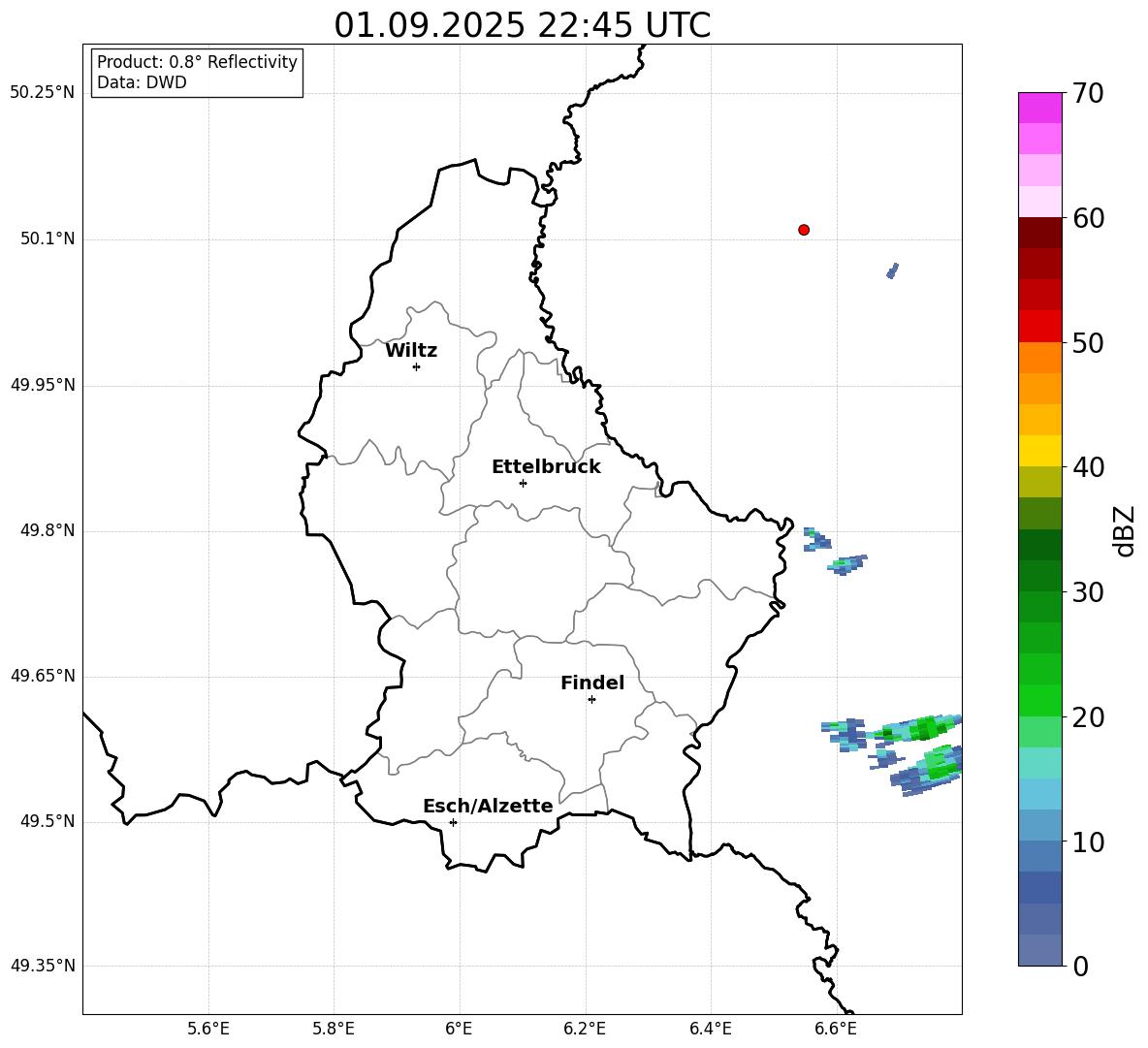The height and width of the screenshot is (1048, 1148).
Task: Click the Data: DWD text
Action: [x=142, y=82]
